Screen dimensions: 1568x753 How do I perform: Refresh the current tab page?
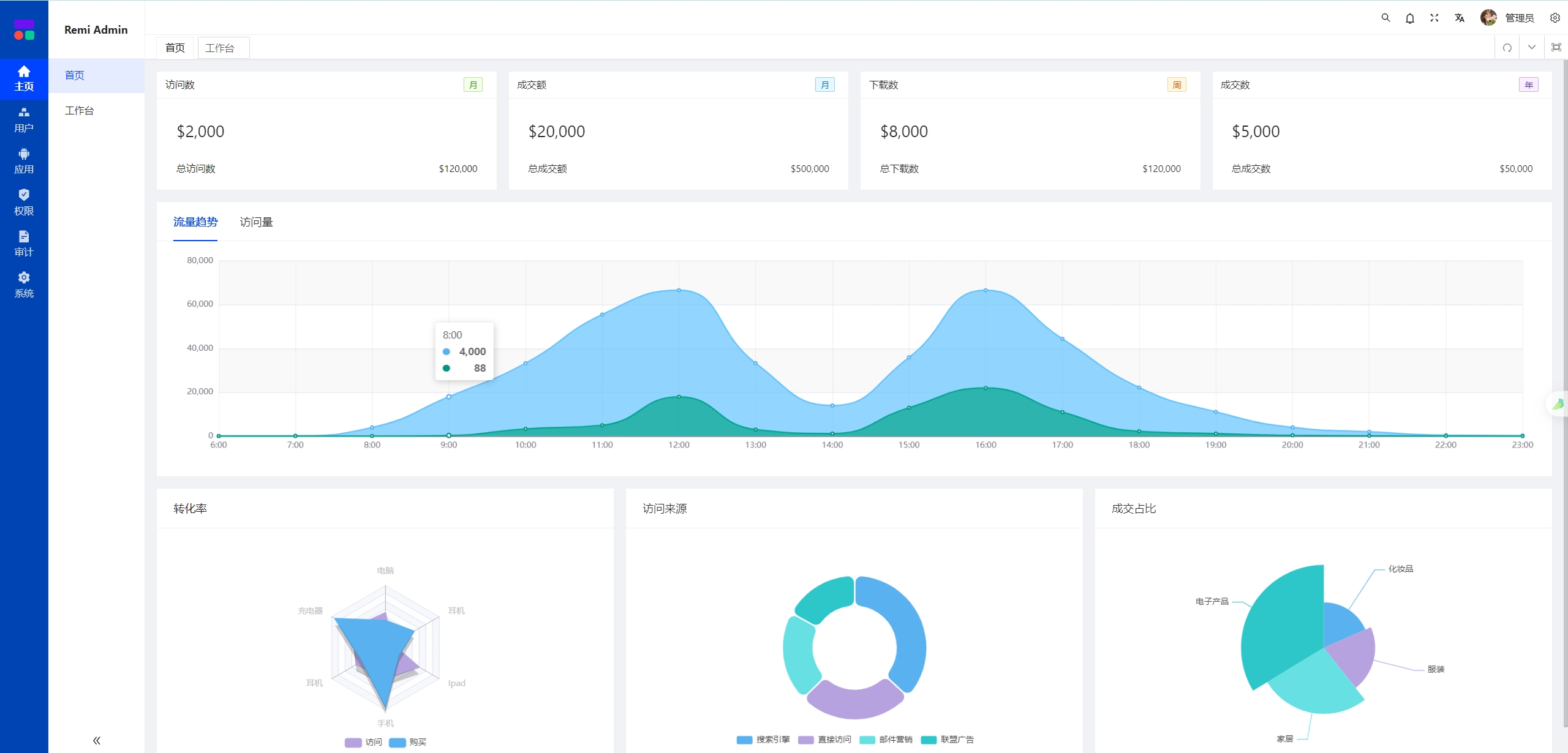pyautogui.click(x=1507, y=48)
